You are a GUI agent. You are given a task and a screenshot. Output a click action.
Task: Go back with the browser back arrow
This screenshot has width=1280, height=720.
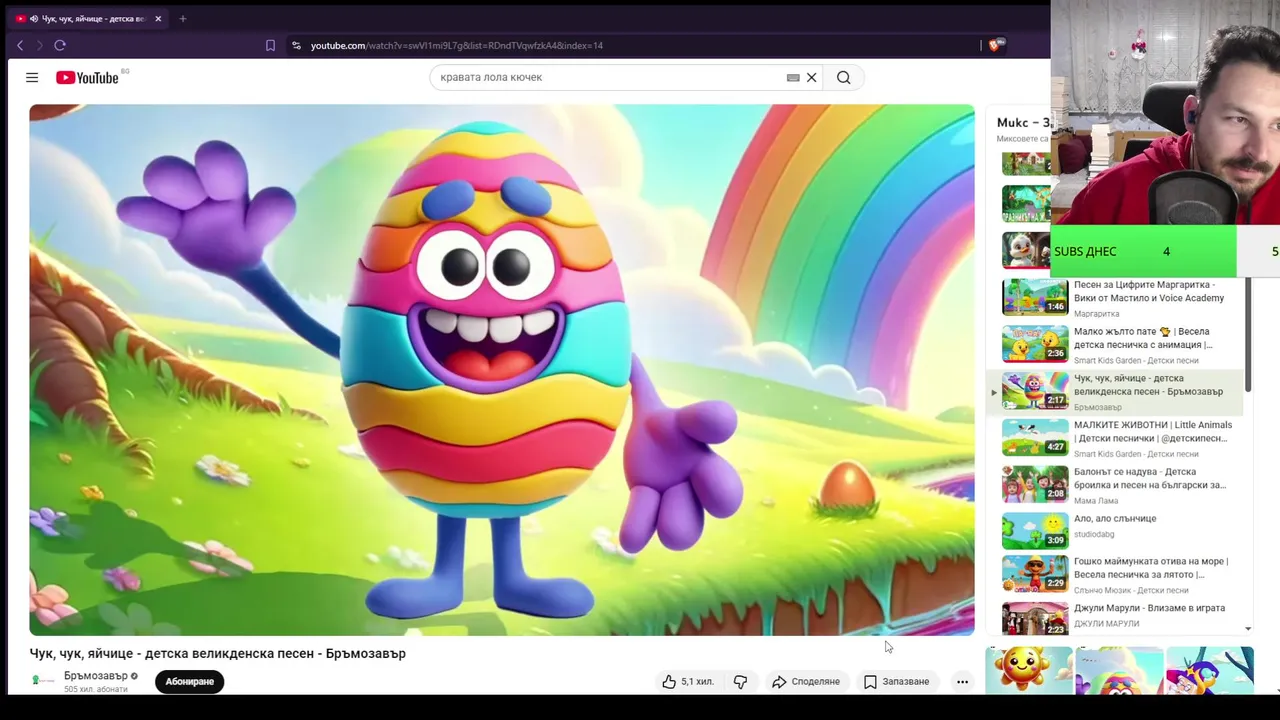coord(20,45)
